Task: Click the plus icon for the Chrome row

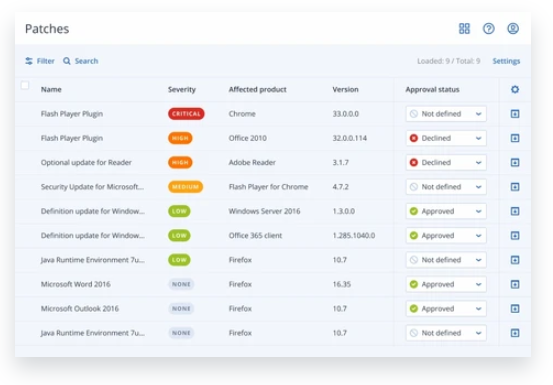Action: pos(515,114)
